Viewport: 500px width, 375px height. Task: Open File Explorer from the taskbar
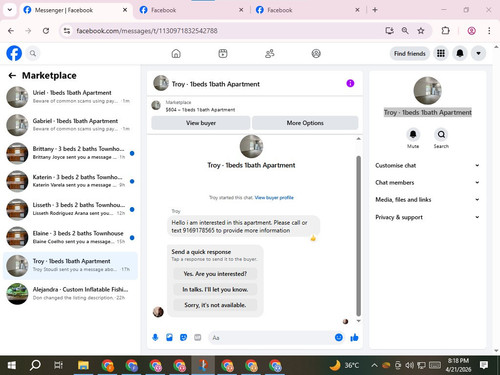tap(83, 365)
